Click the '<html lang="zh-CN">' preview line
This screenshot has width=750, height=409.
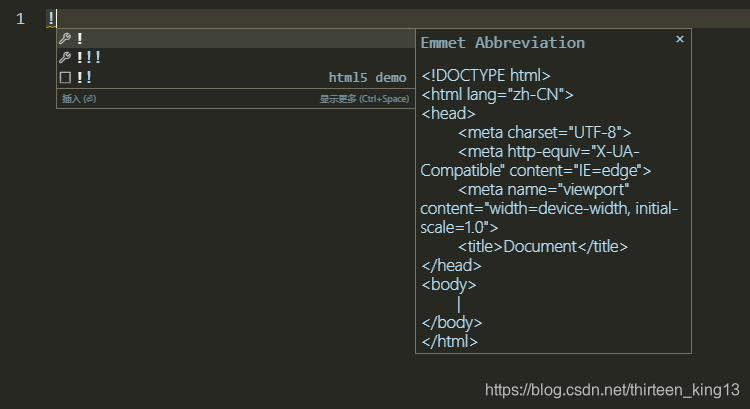tap(497, 94)
